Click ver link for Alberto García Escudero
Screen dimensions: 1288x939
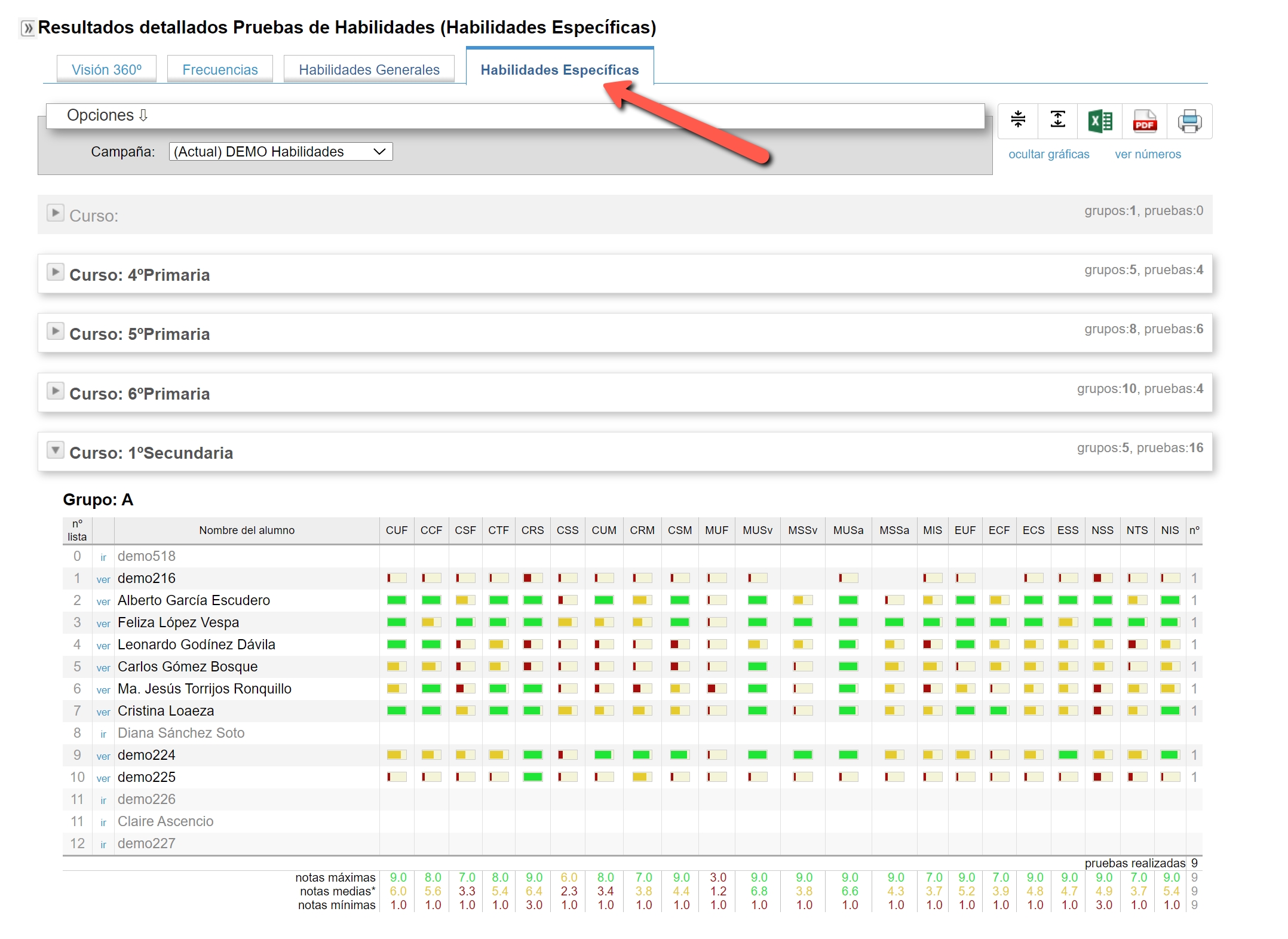coord(103,602)
